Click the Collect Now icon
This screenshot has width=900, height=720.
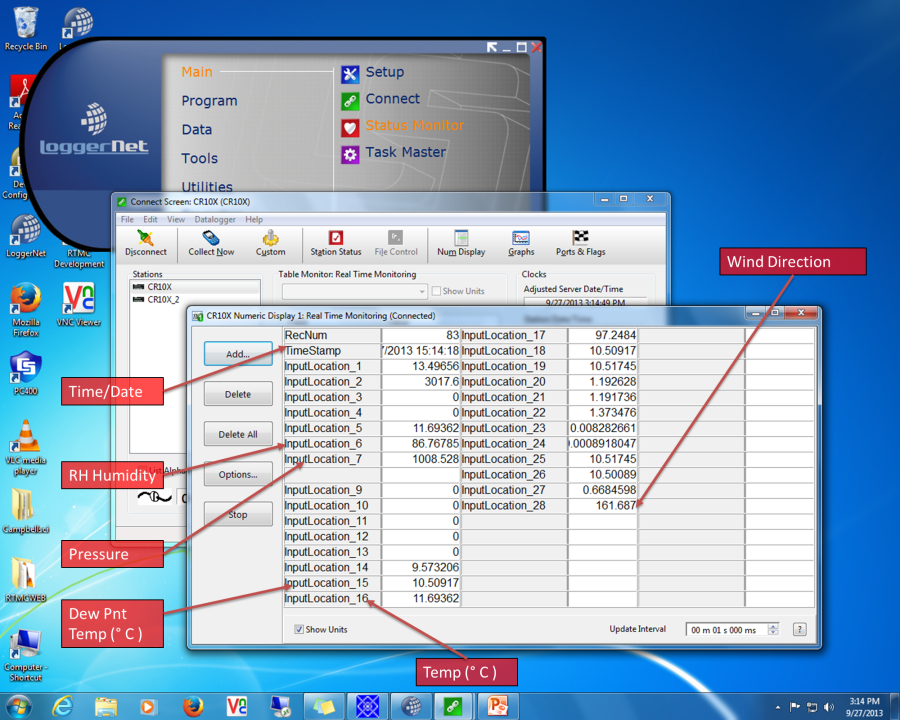(x=211, y=243)
